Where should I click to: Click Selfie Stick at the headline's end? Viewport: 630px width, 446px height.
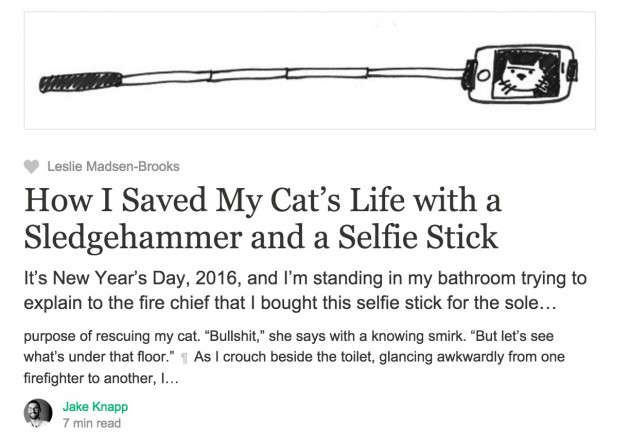click(418, 237)
